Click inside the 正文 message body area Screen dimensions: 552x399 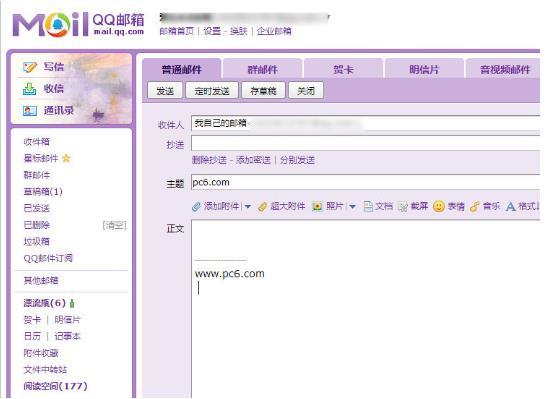pos(365,308)
